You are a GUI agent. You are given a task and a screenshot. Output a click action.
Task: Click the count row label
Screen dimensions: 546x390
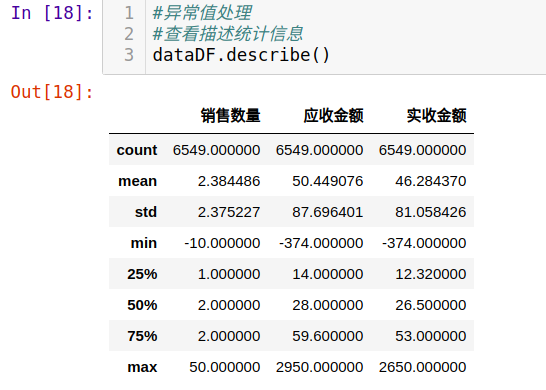(x=137, y=150)
